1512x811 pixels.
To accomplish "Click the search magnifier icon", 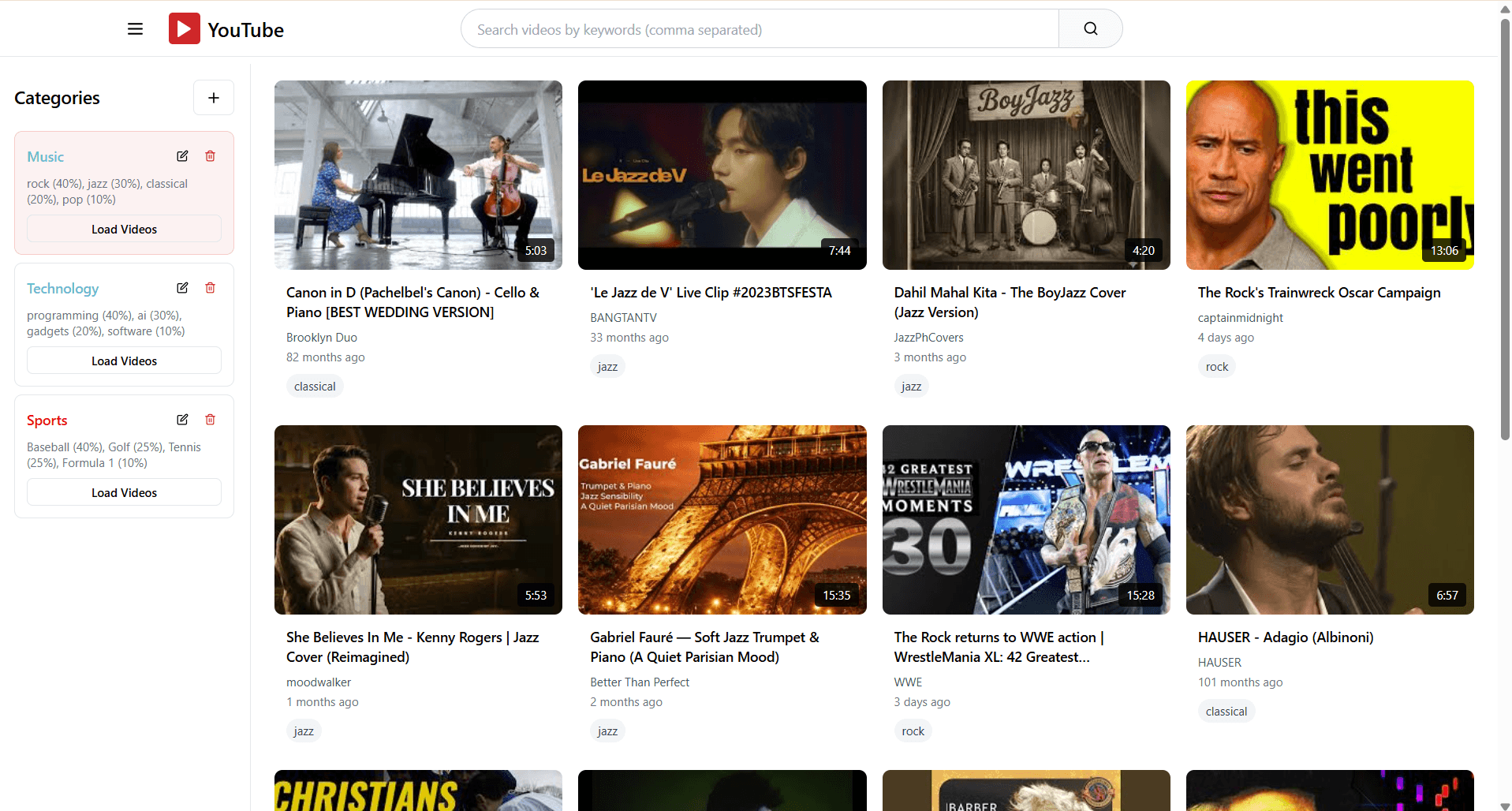I will [x=1089, y=28].
